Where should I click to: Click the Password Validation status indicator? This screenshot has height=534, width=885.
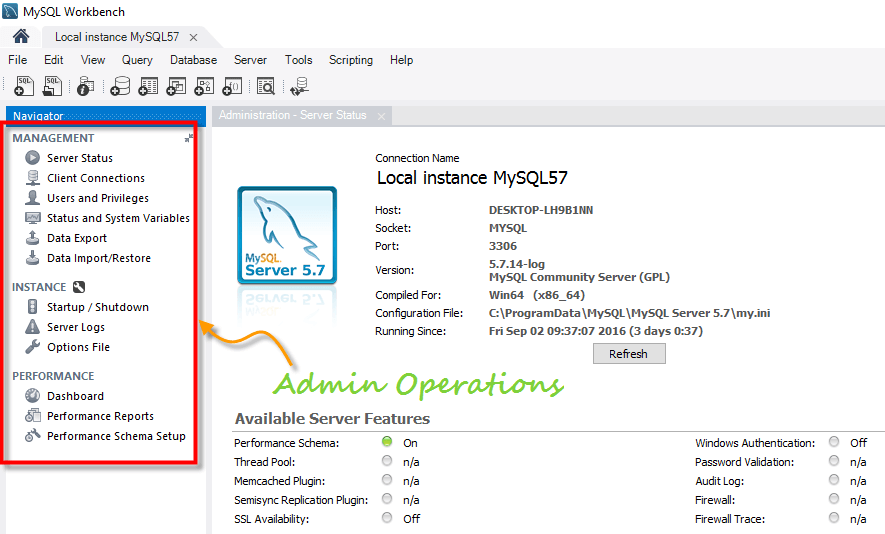click(834, 461)
